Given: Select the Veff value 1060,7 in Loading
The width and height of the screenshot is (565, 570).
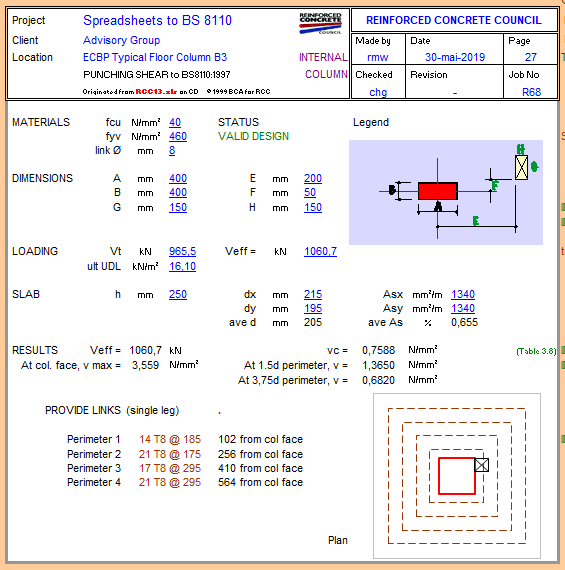Looking at the screenshot, I should click(320, 252).
